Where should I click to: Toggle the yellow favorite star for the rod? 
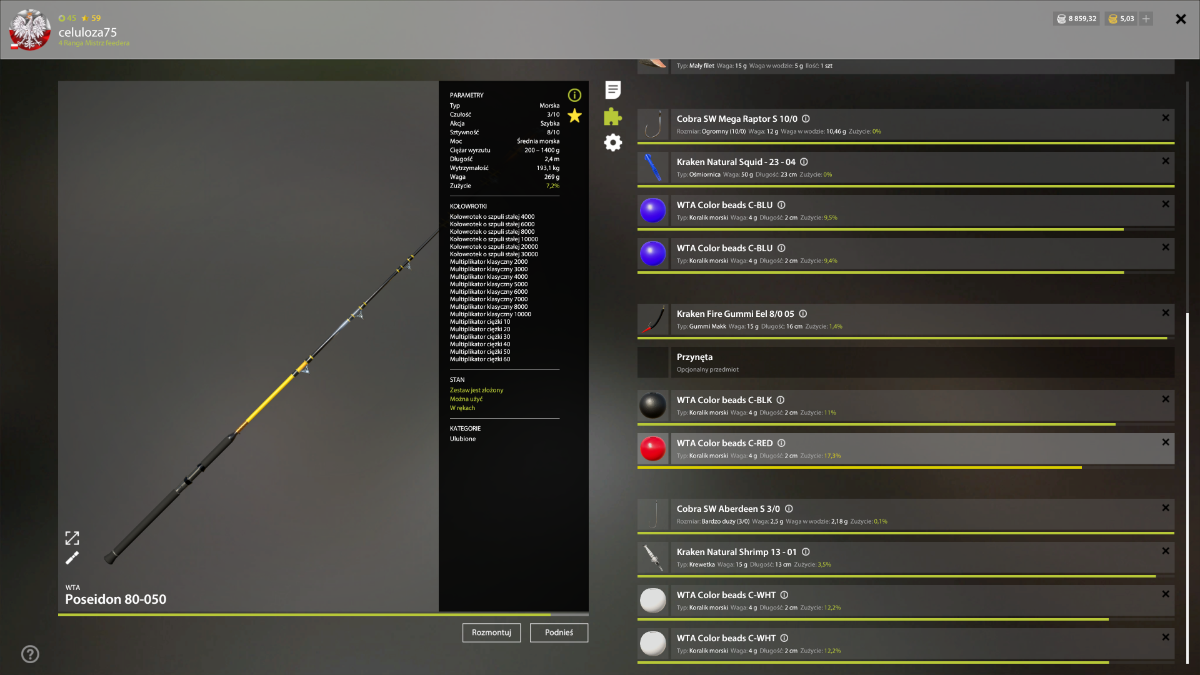(574, 116)
